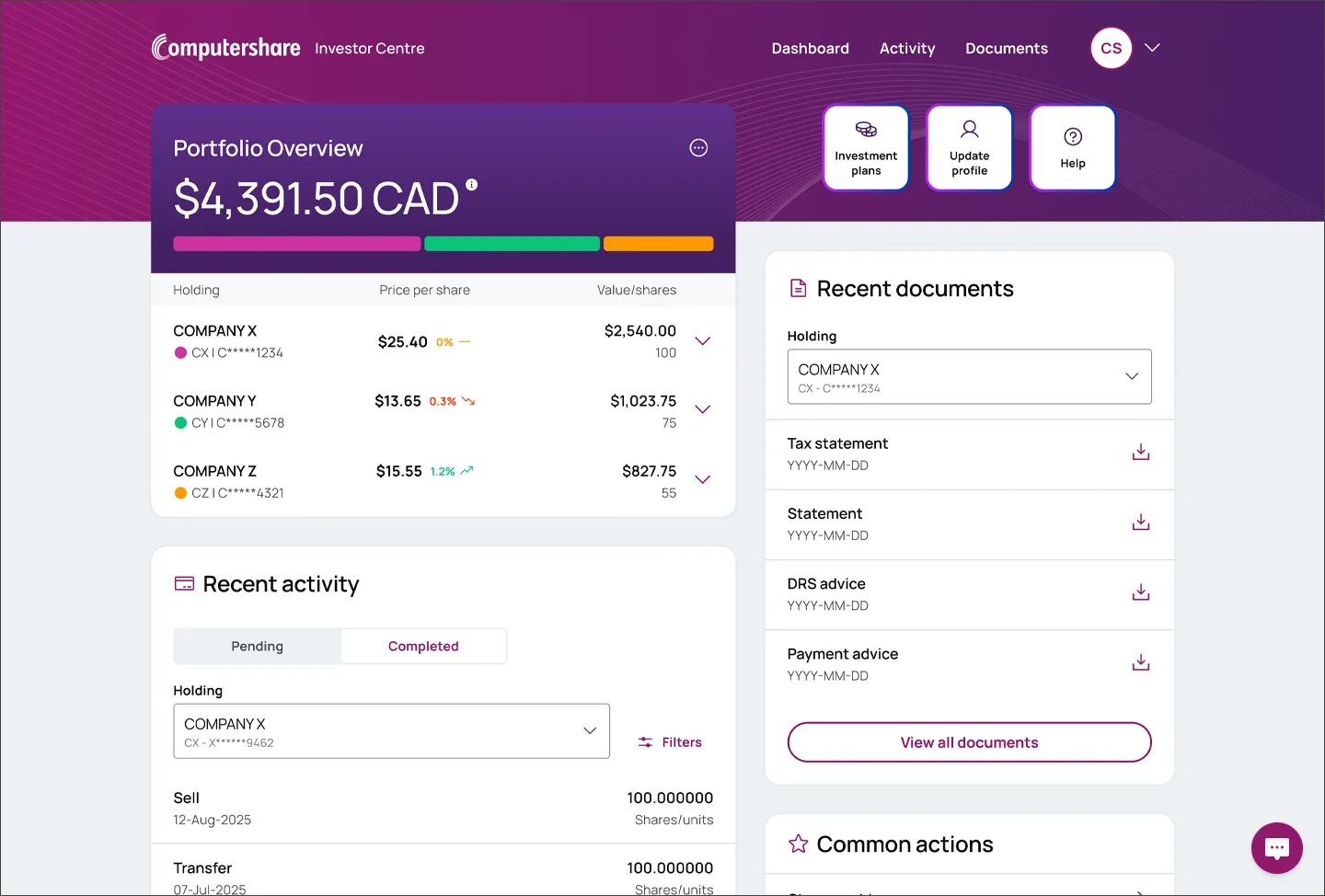Switch to the Pending tab
The image size is (1325, 896).
pyautogui.click(x=257, y=646)
